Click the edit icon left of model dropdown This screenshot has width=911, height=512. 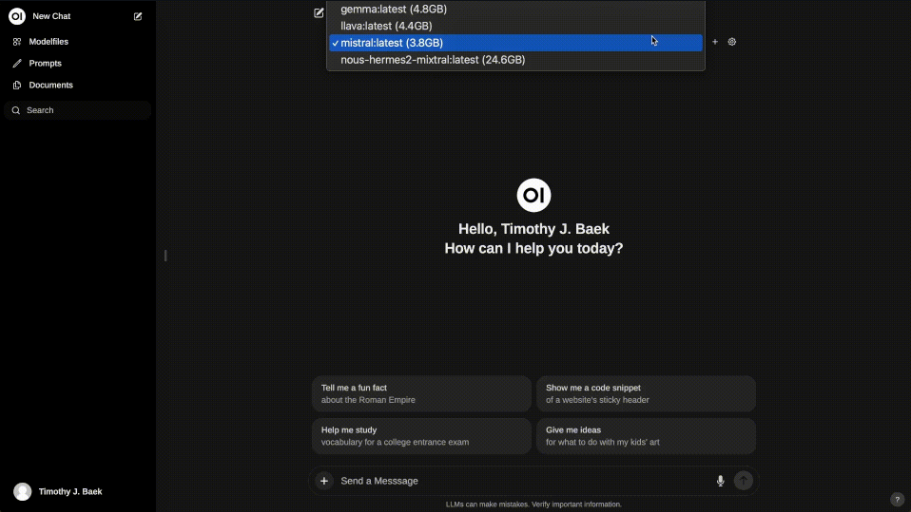pos(318,12)
